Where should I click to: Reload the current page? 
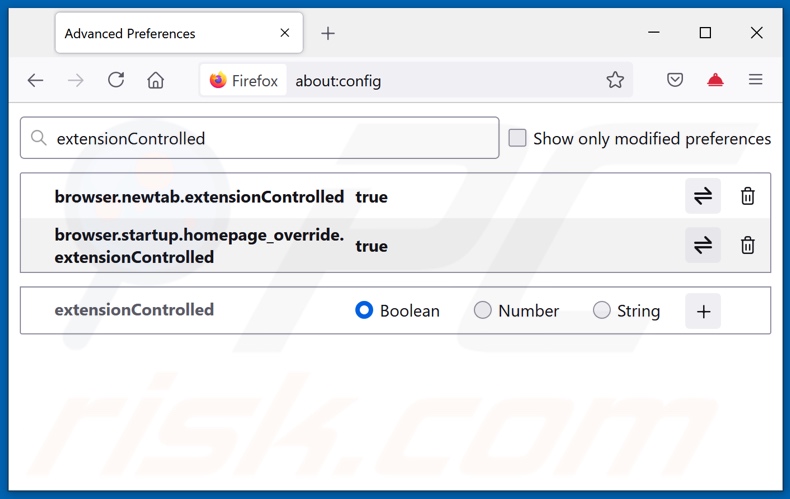[116, 80]
